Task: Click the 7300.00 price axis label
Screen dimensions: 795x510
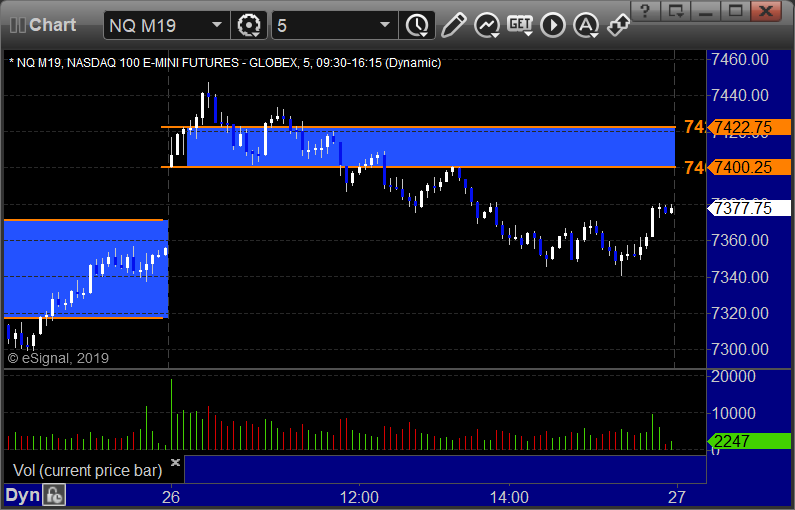Action: pos(740,349)
